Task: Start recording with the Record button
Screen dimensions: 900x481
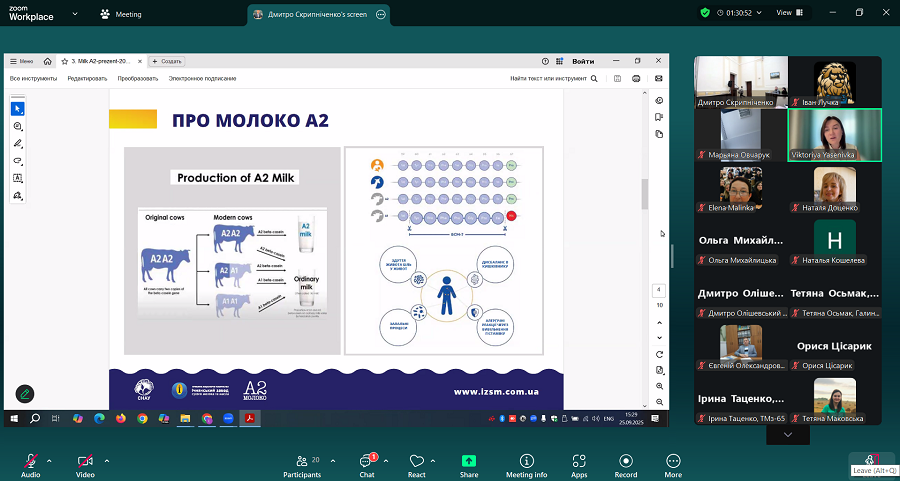Action: (626, 461)
